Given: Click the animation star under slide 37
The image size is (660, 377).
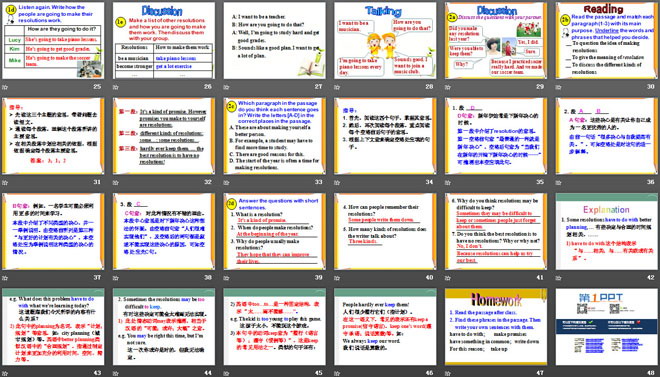Looking at the screenshot, I should (5, 278).
